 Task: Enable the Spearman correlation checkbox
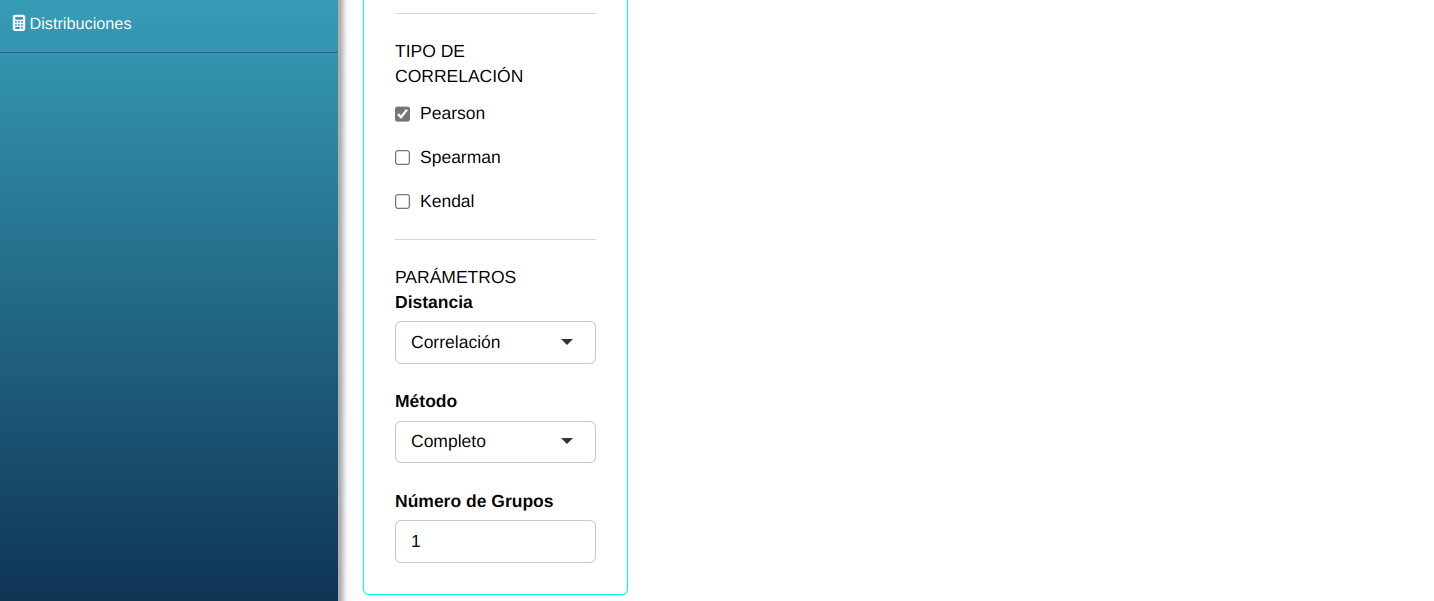click(x=403, y=158)
